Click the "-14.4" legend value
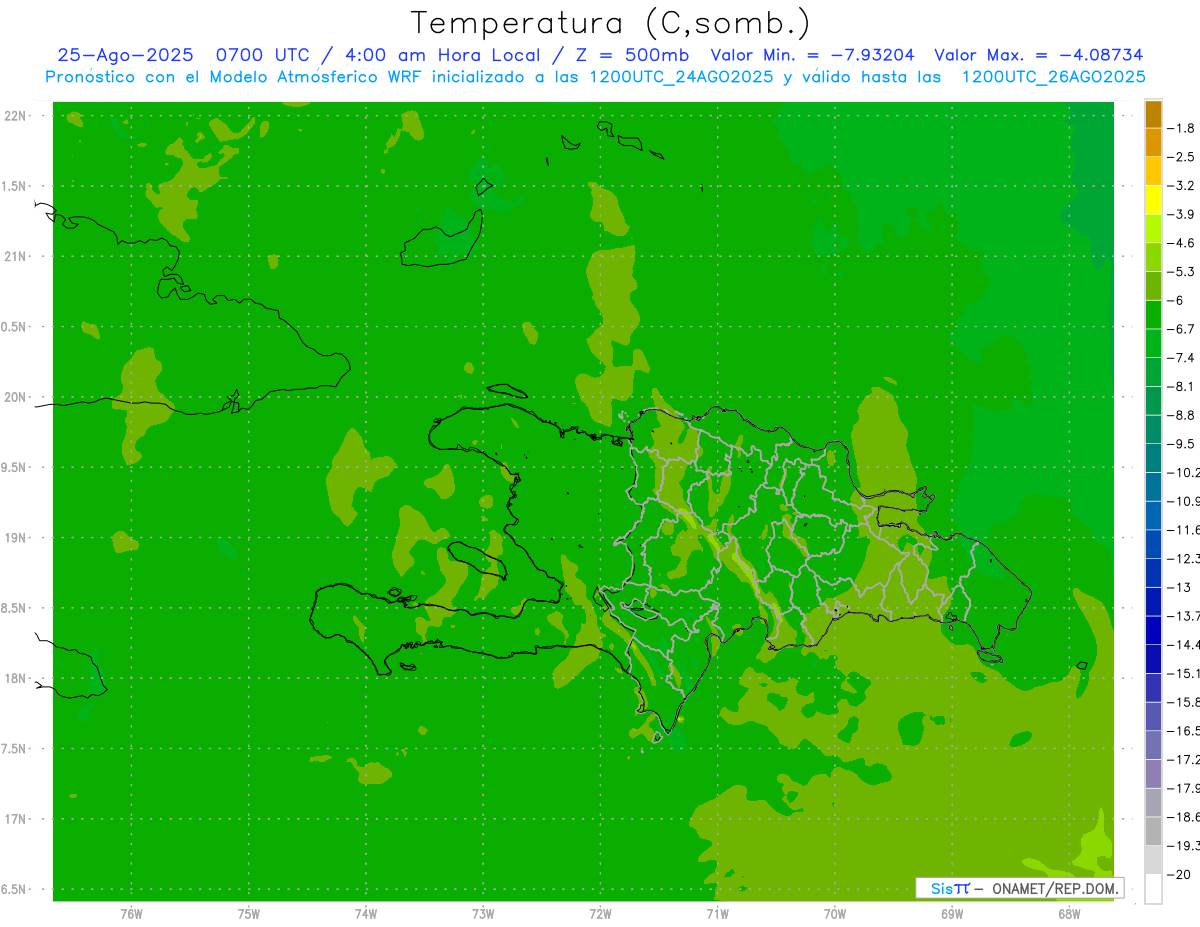This screenshot has width=1200, height=927. point(1184,644)
